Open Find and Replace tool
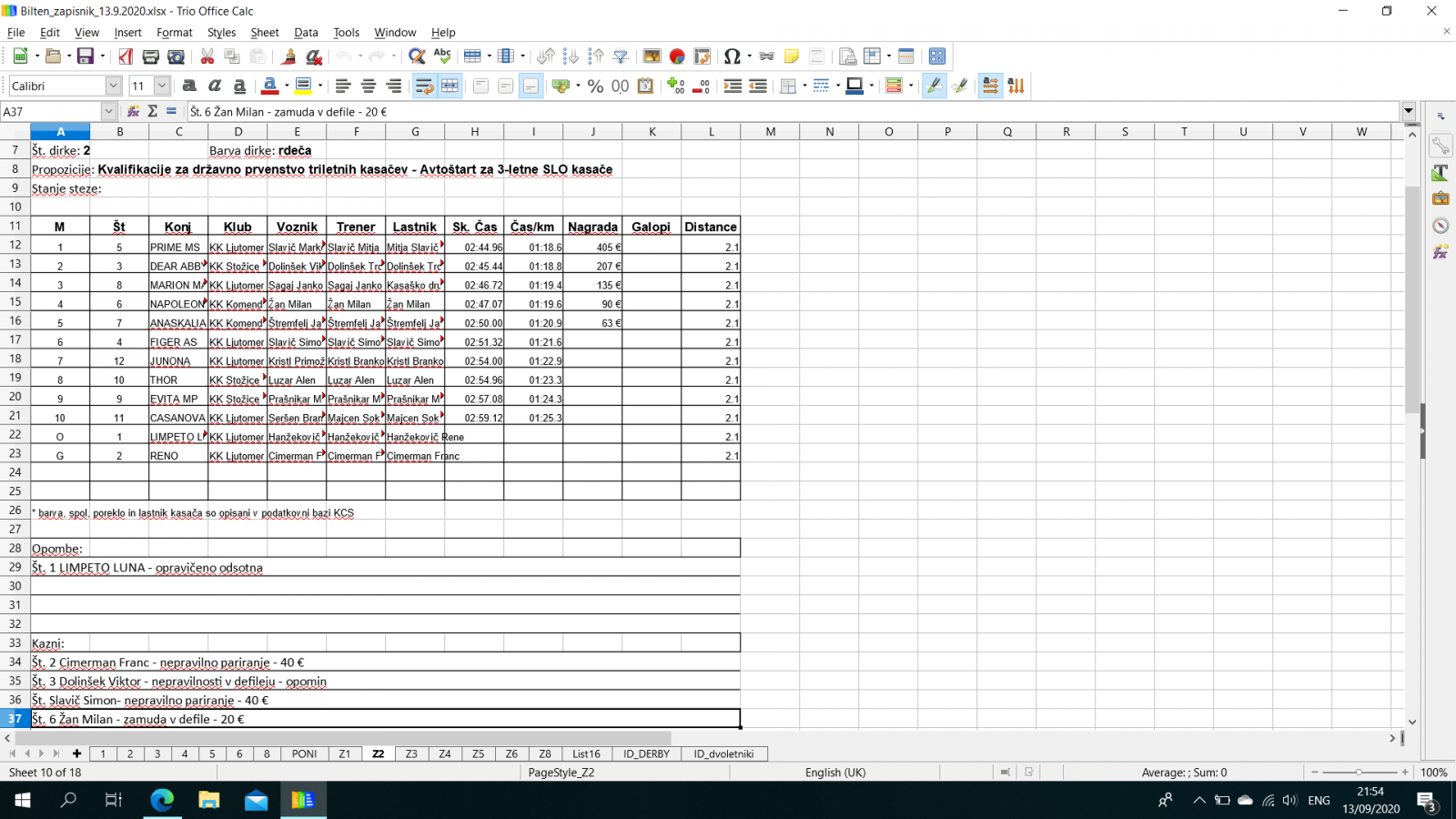 [x=417, y=56]
